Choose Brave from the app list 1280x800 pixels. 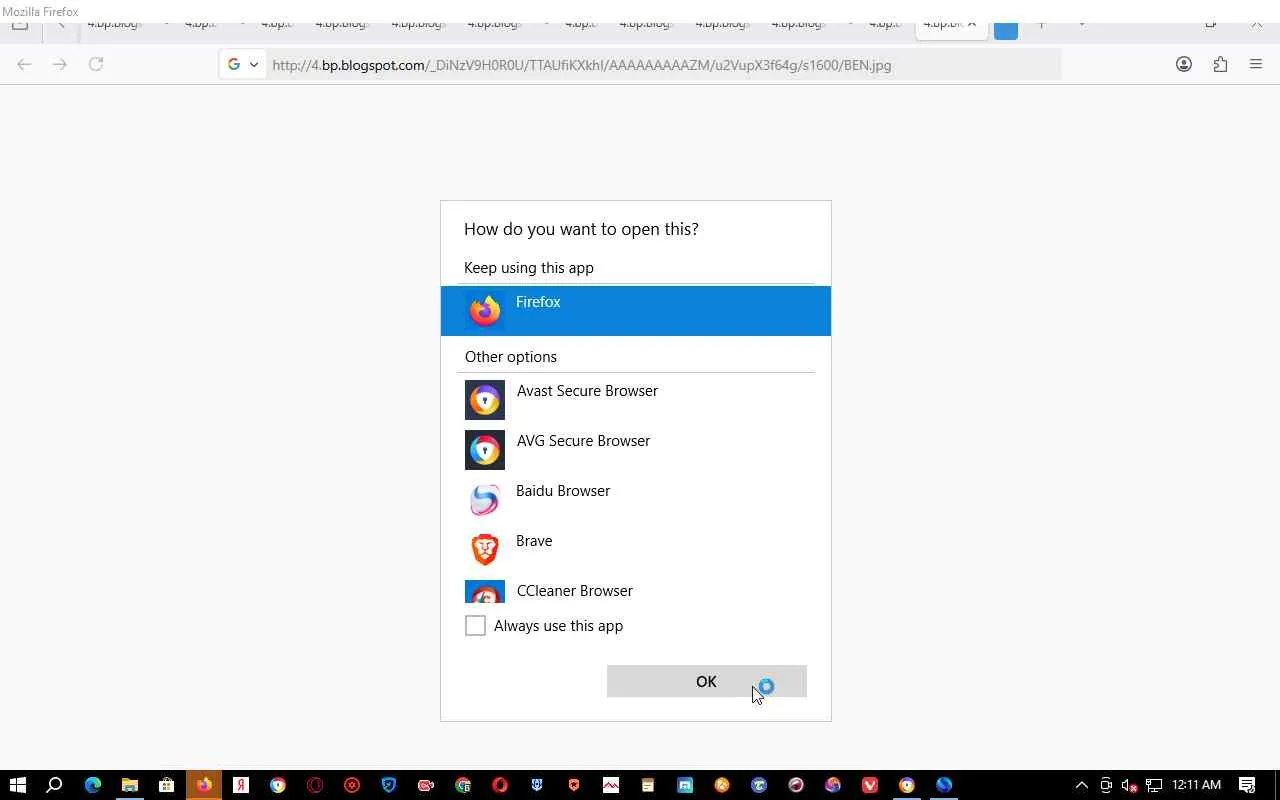[x=636, y=550]
